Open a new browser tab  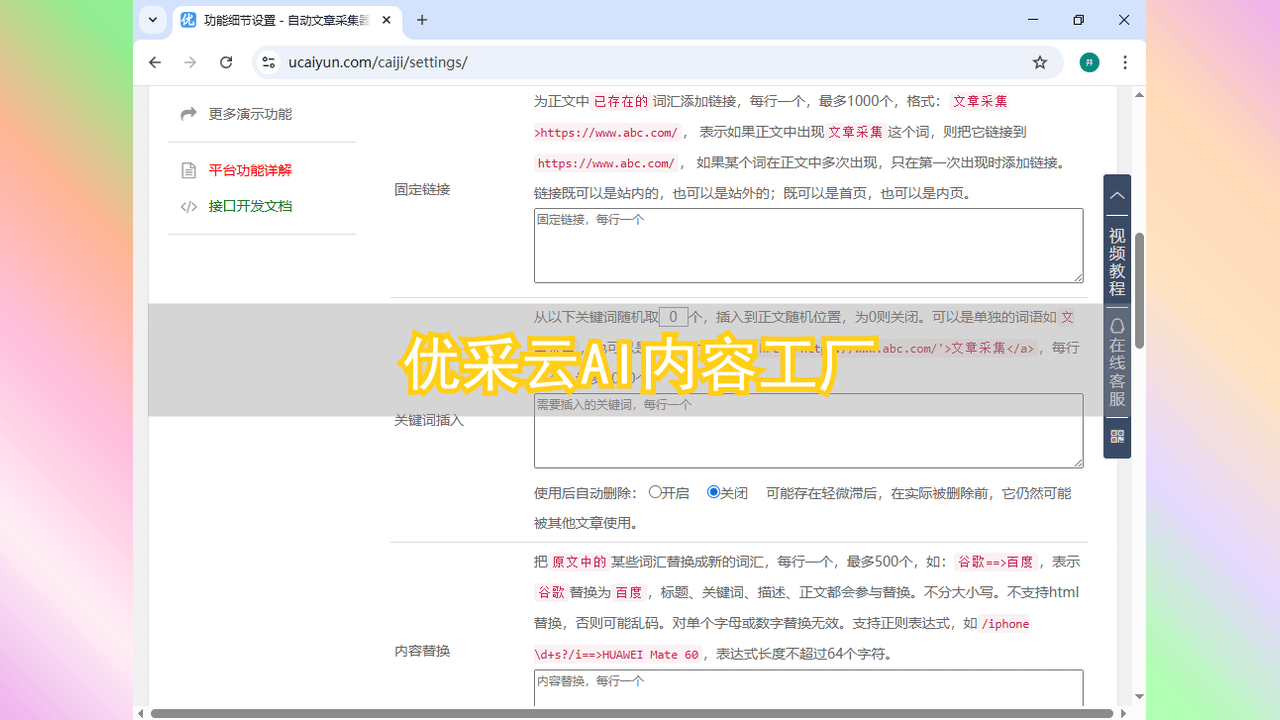coord(422,20)
